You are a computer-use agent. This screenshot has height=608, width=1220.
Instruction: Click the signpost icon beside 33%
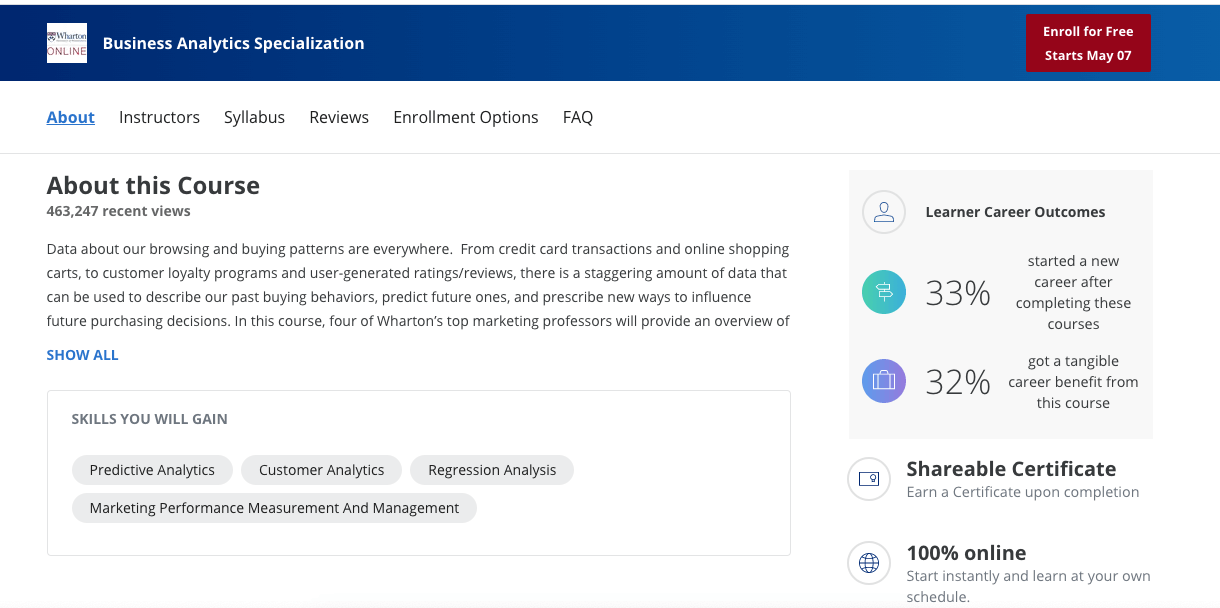(x=884, y=292)
